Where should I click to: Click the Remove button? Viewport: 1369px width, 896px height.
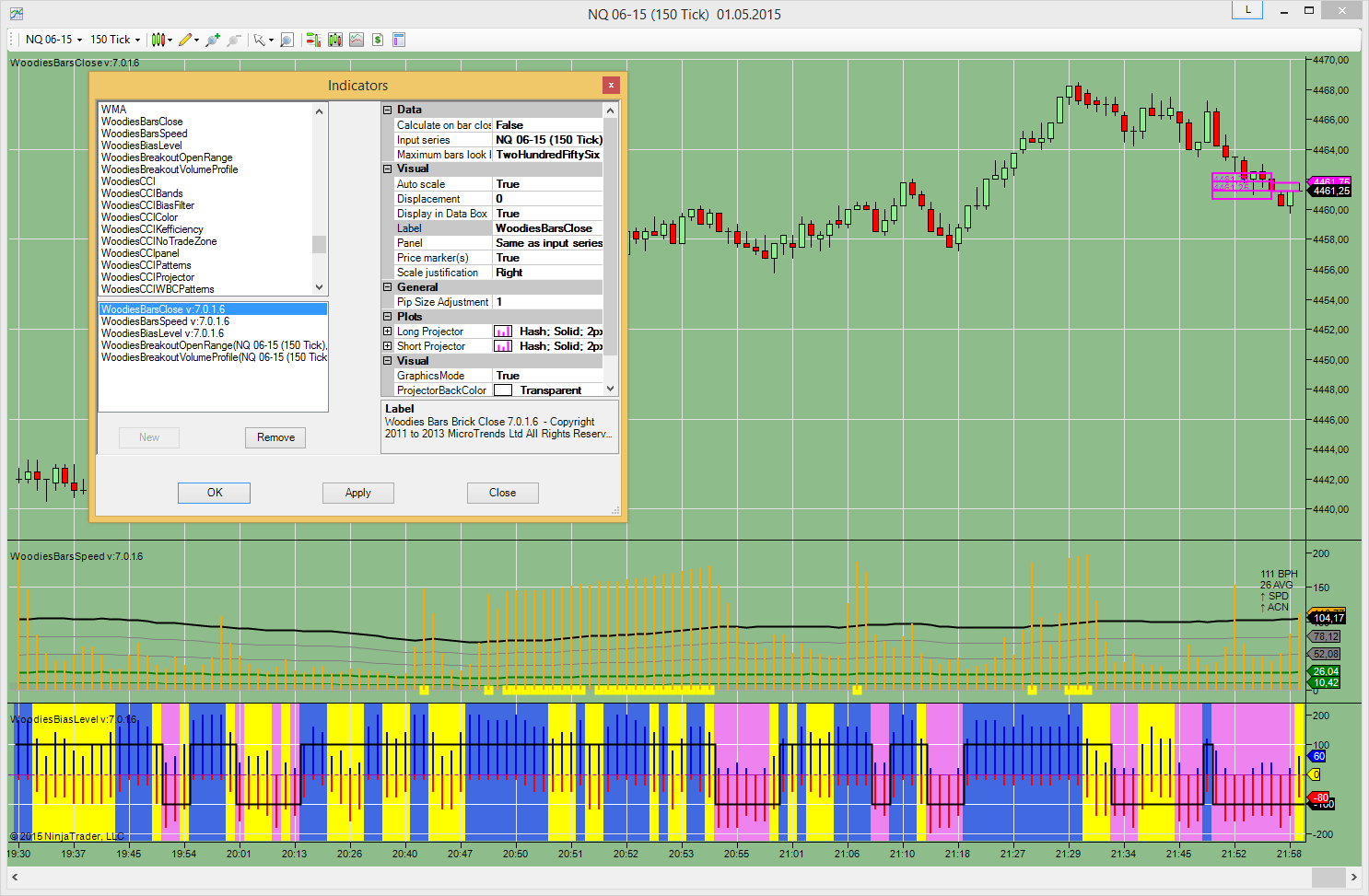coord(275,437)
